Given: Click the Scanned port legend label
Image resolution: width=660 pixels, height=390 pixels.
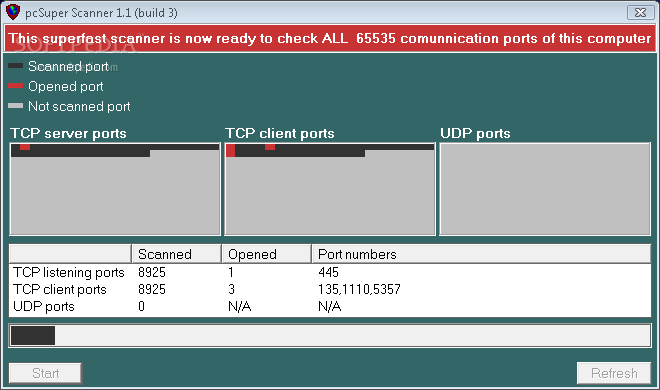Looking at the screenshot, I should [x=68, y=66].
